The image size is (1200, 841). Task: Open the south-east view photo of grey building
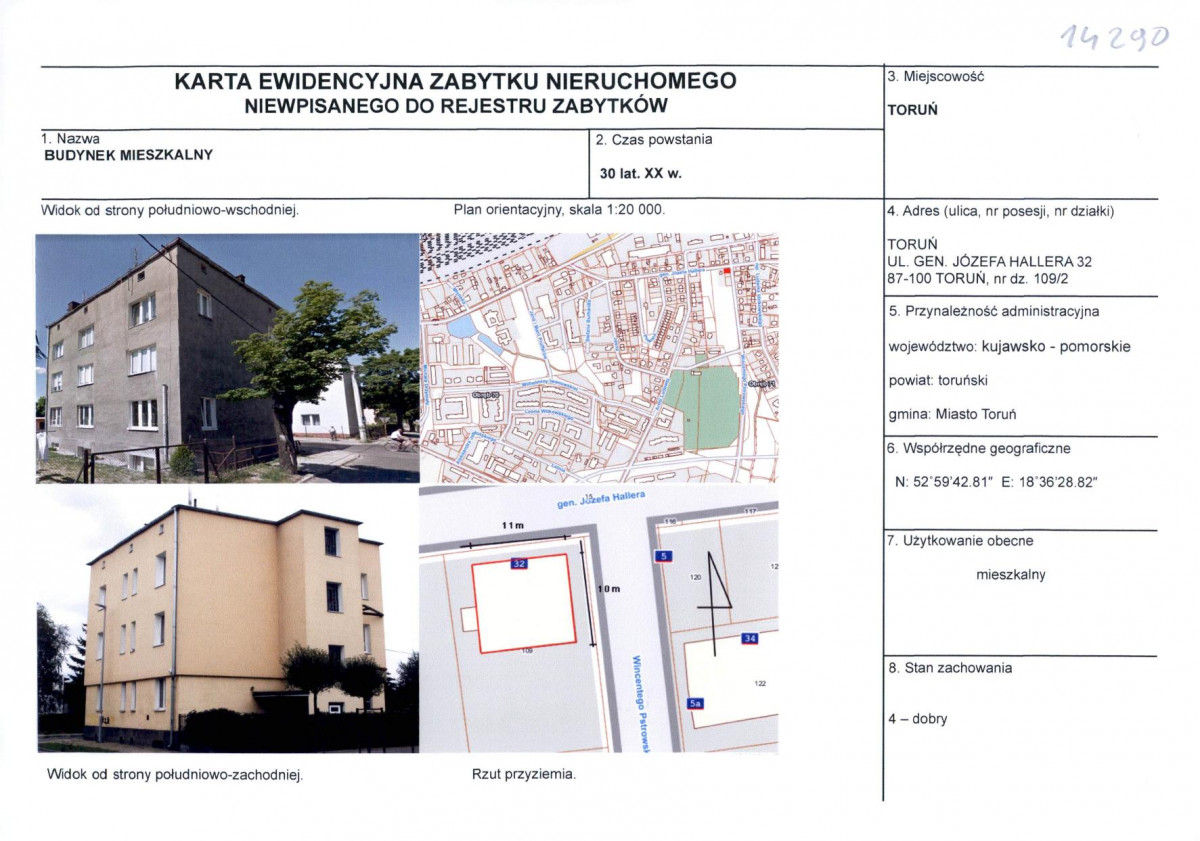click(x=228, y=358)
